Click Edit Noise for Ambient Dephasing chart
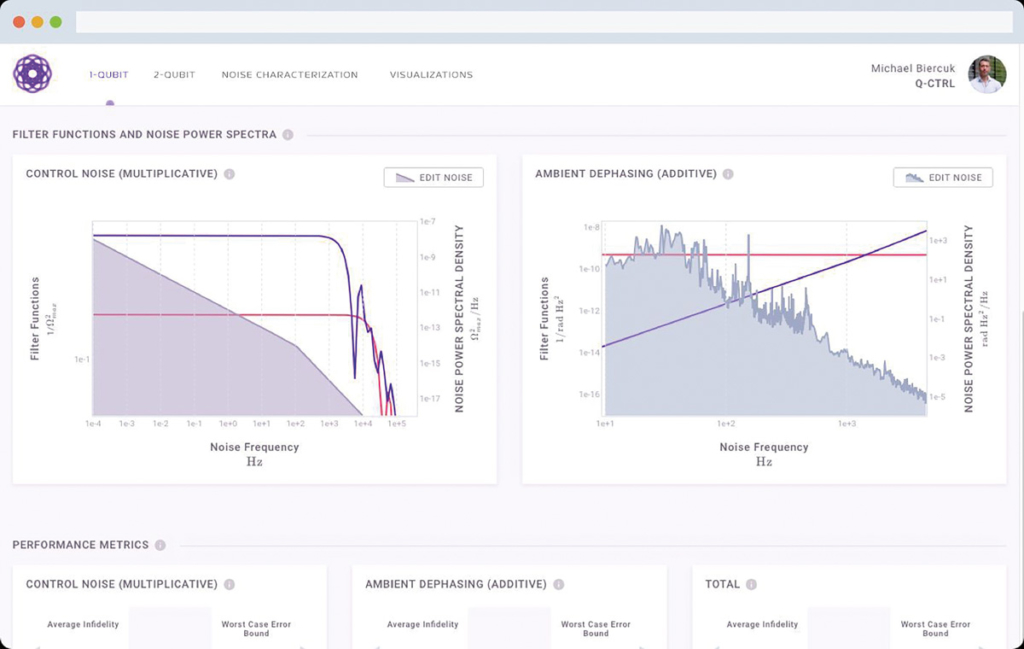 click(x=943, y=177)
